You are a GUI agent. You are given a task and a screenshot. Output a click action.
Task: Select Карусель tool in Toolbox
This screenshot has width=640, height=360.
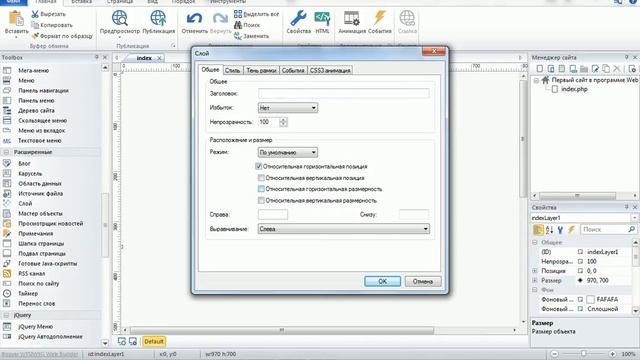[x=30, y=173]
